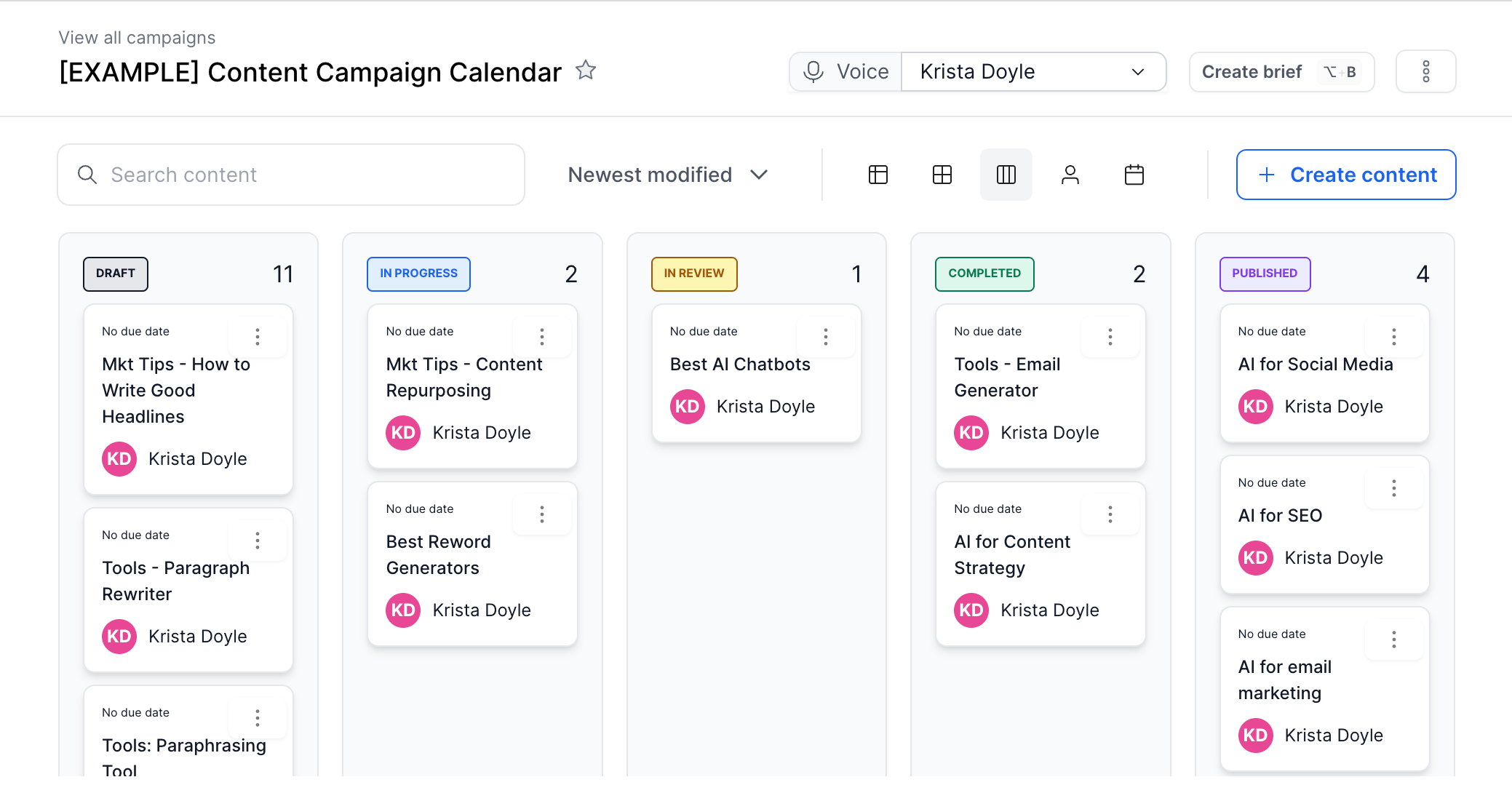The width and height of the screenshot is (1512, 809).
Task: Open options menu on AI for SEO card
Action: (x=1393, y=487)
